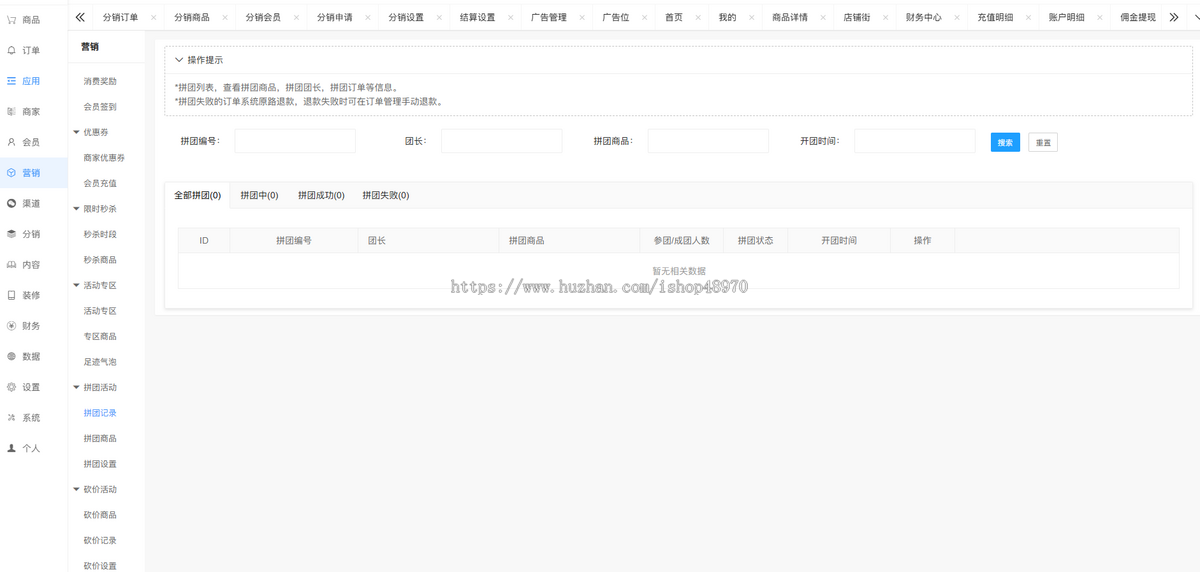Select 营销 in the main sidebar
This screenshot has width=1200, height=572.
click(30, 173)
